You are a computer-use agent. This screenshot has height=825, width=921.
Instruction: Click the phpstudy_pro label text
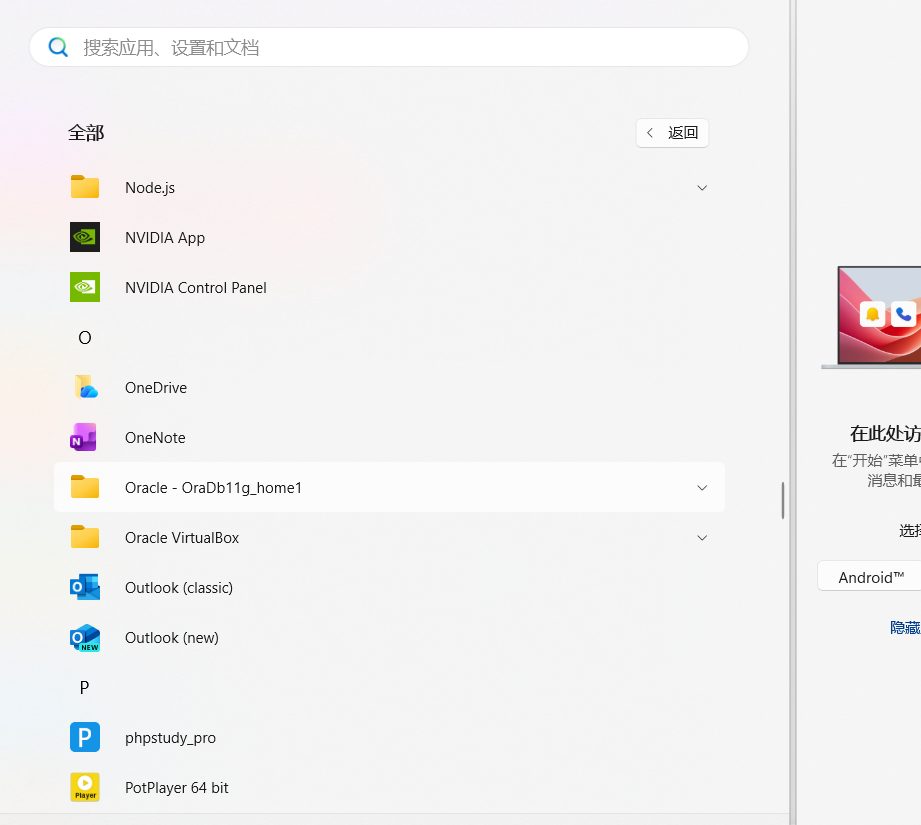coord(170,738)
